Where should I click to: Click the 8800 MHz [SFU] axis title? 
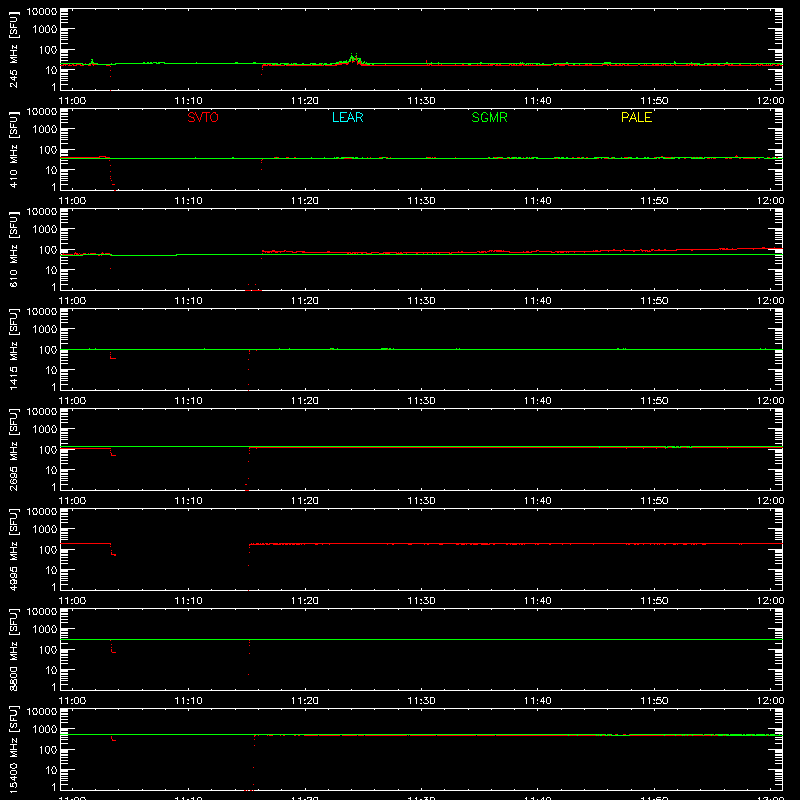(x=14, y=649)
